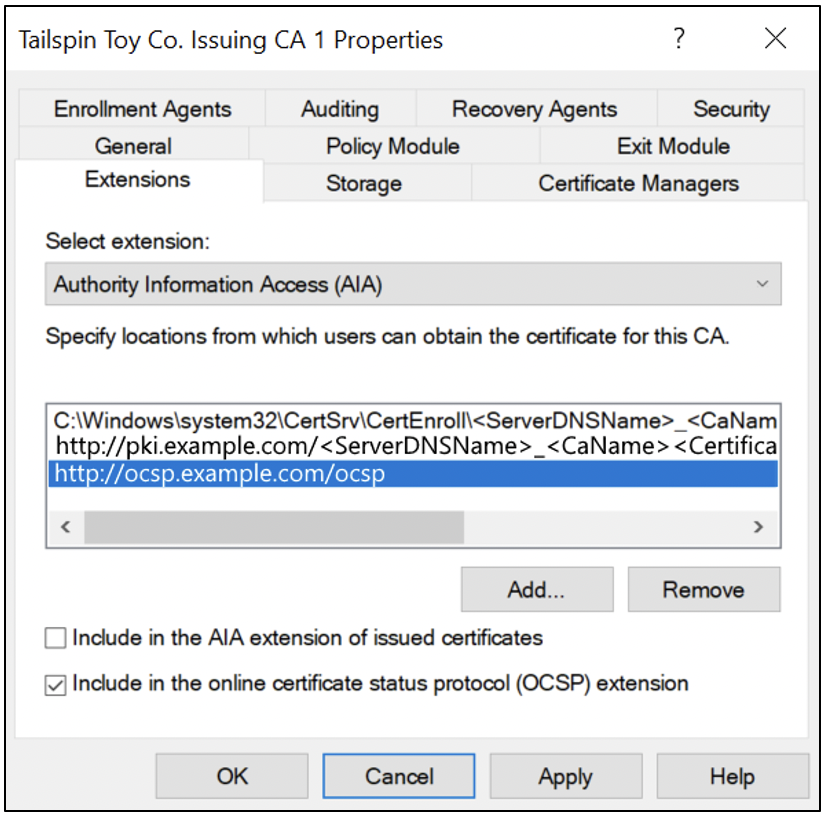Click the Apply button

(x=566, y=776)
